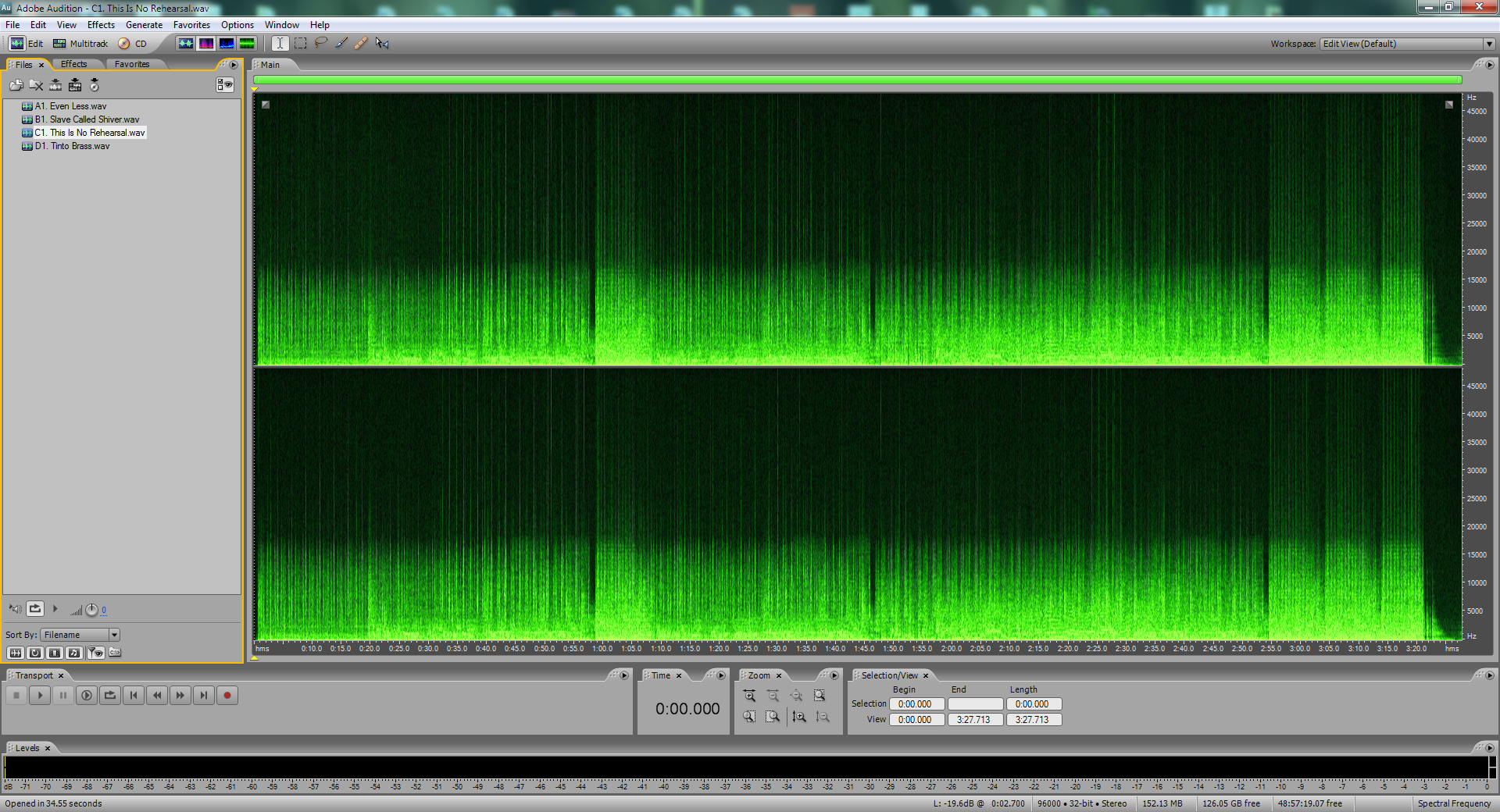Click Go to Beginning button
Screen dimensions: 1500x812
point(134,695)
